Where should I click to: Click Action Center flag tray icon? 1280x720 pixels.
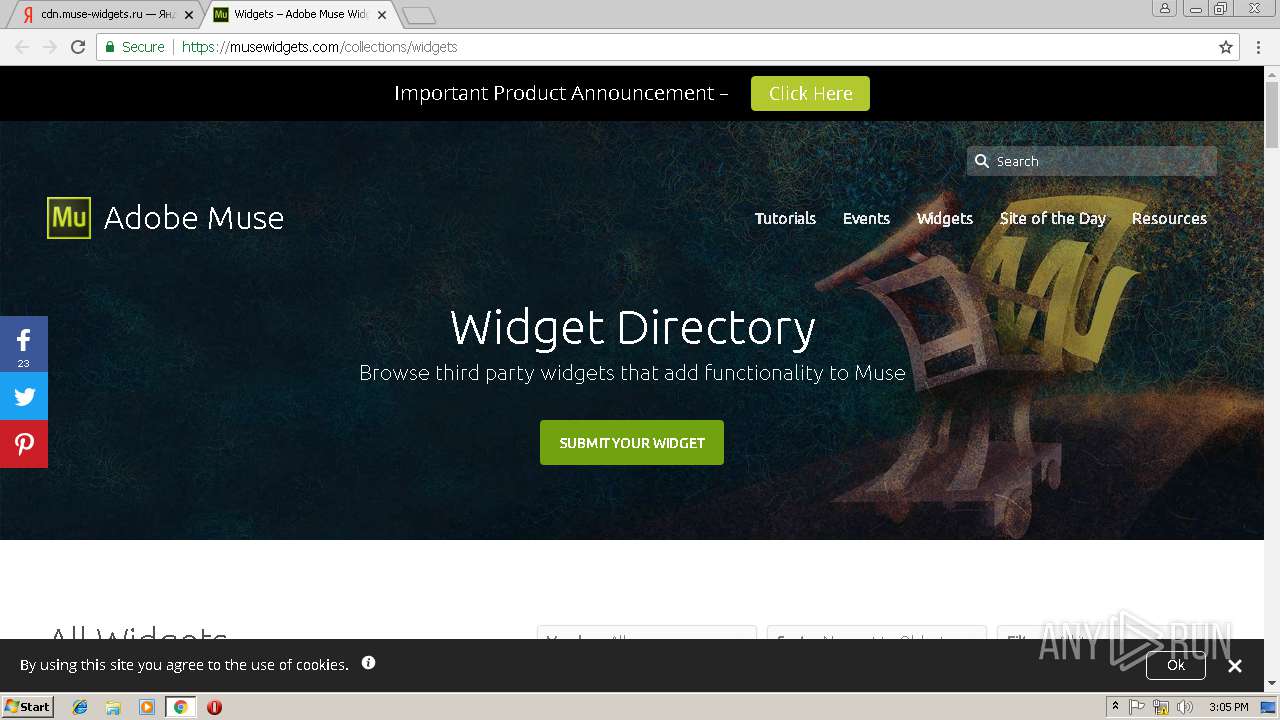[x=1137, y=707]
